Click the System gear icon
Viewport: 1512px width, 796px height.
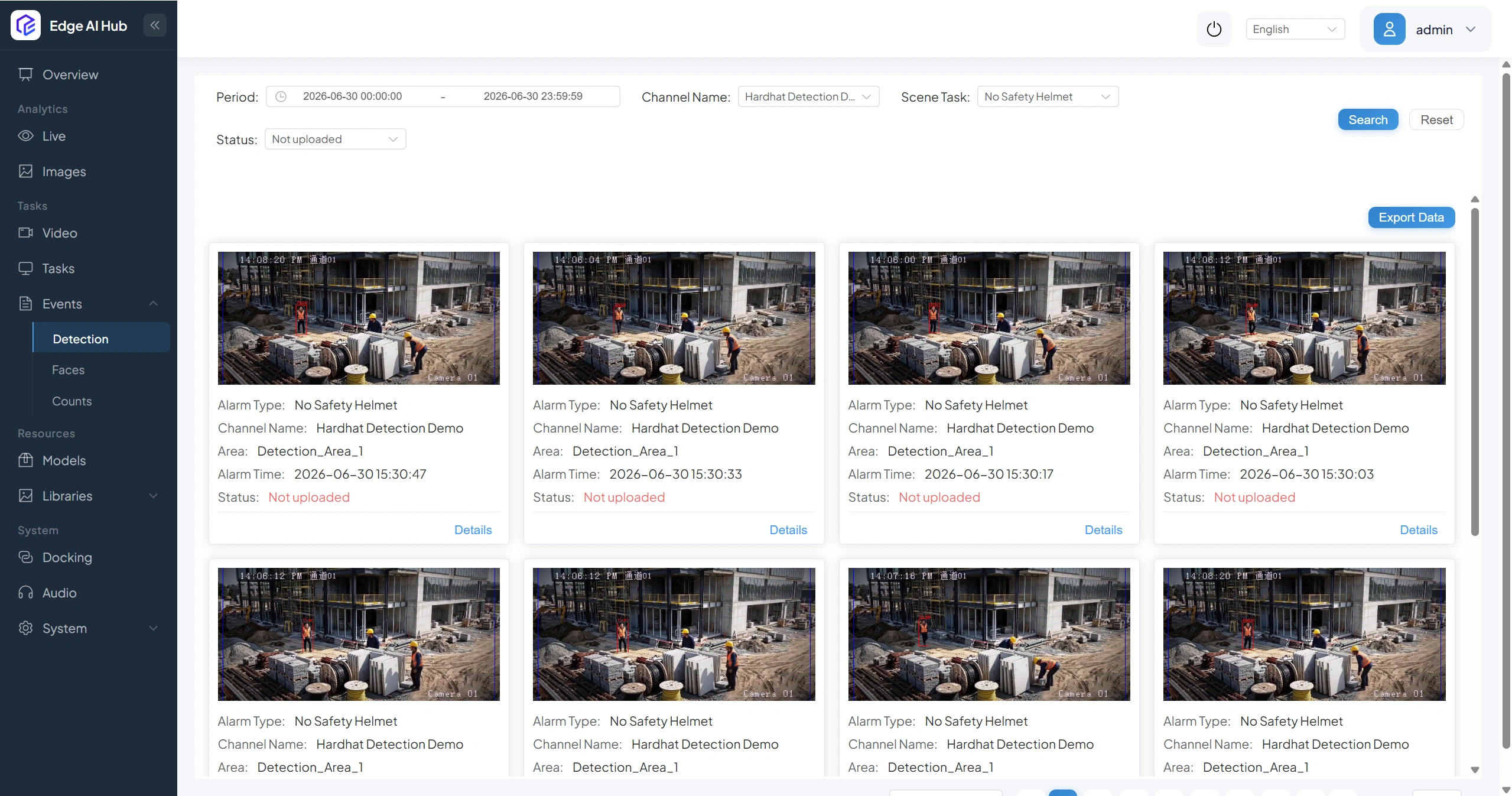click(x=25, y=628)
